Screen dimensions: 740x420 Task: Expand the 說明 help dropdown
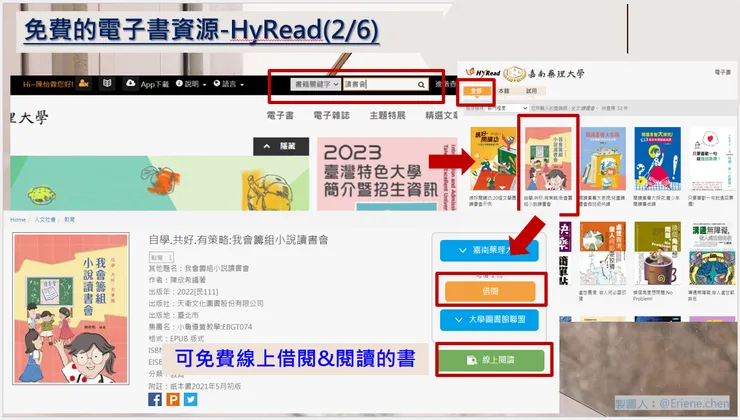coord(191,84)
